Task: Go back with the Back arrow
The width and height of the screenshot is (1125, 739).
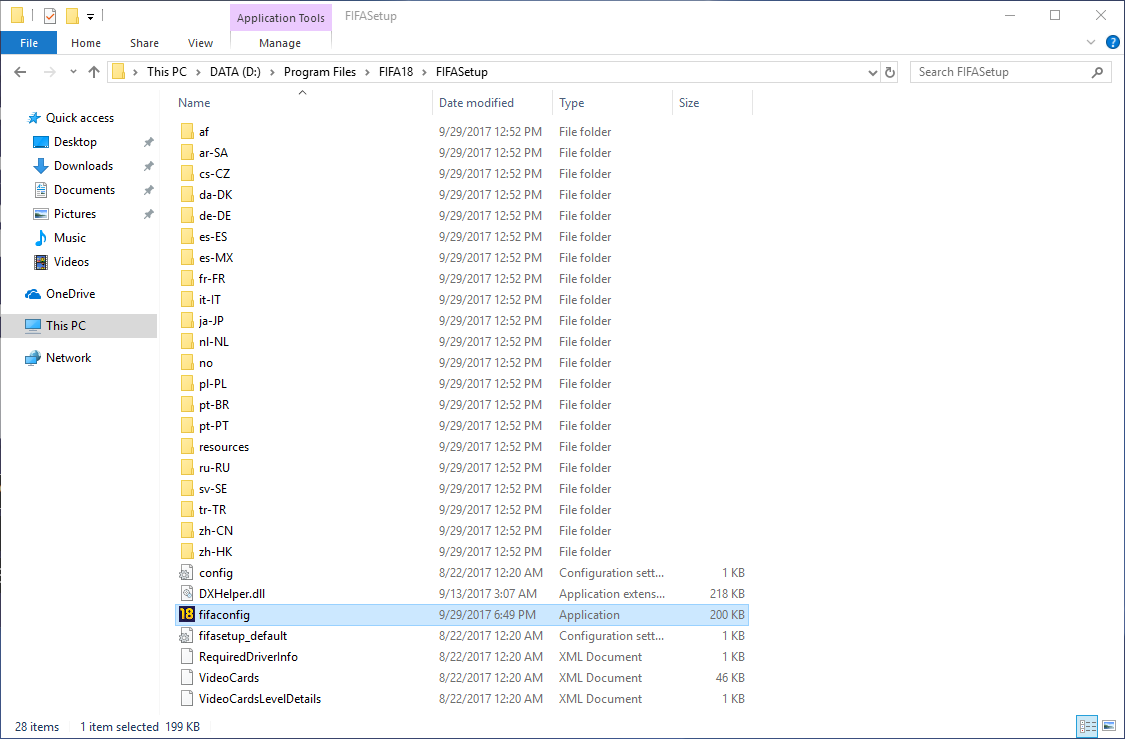Action: pyautogui.click(x=20, y=72)
